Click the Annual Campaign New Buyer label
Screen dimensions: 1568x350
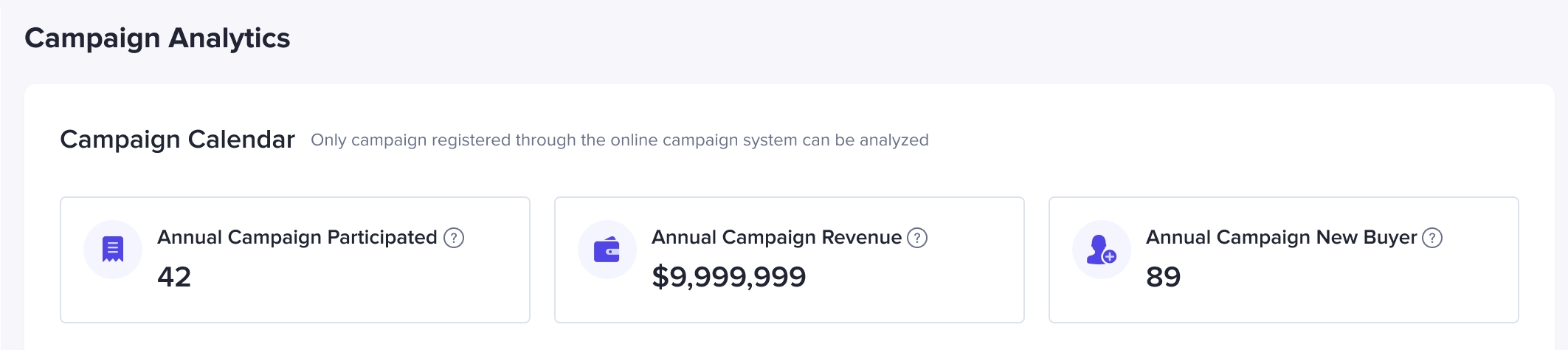pos(1281,237)
